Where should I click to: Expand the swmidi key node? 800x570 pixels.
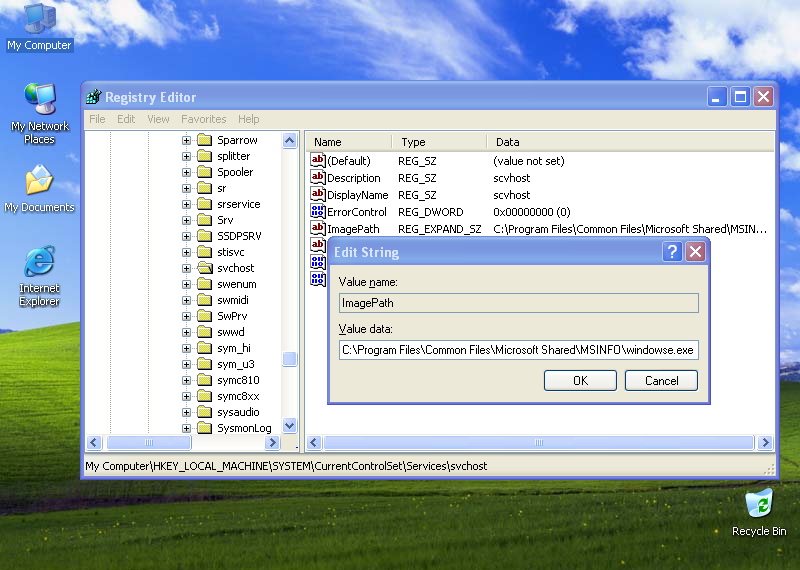(186, 300)
